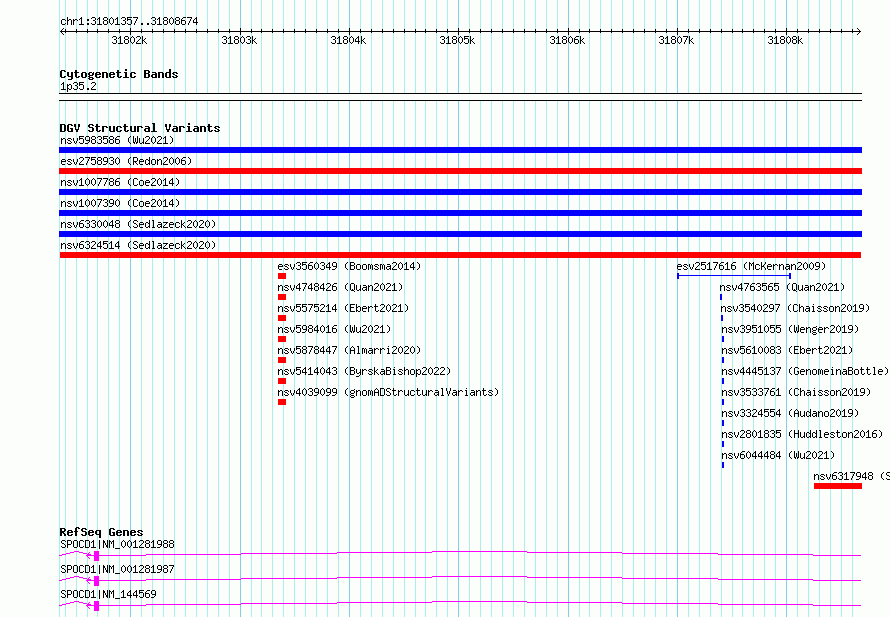Click the chr1:31801357..31808674 region label
This screenshot has width=890, height=617.
point(129,21)
